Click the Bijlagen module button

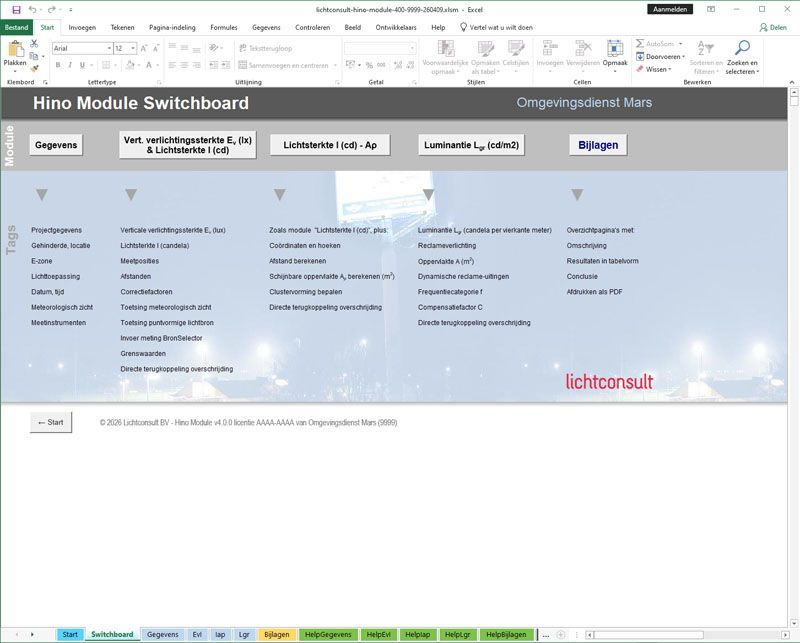coord(598,145)
